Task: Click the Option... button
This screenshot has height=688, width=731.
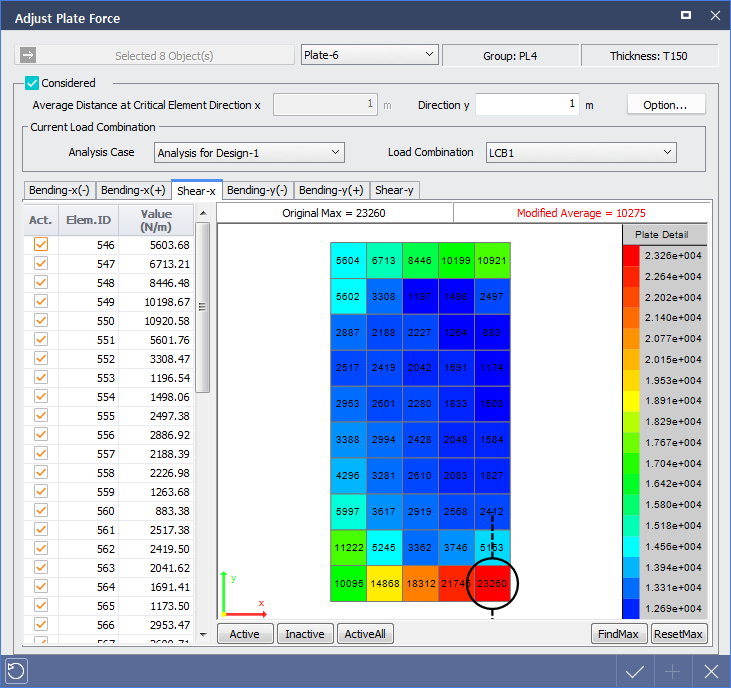Action: pos(666,105)
